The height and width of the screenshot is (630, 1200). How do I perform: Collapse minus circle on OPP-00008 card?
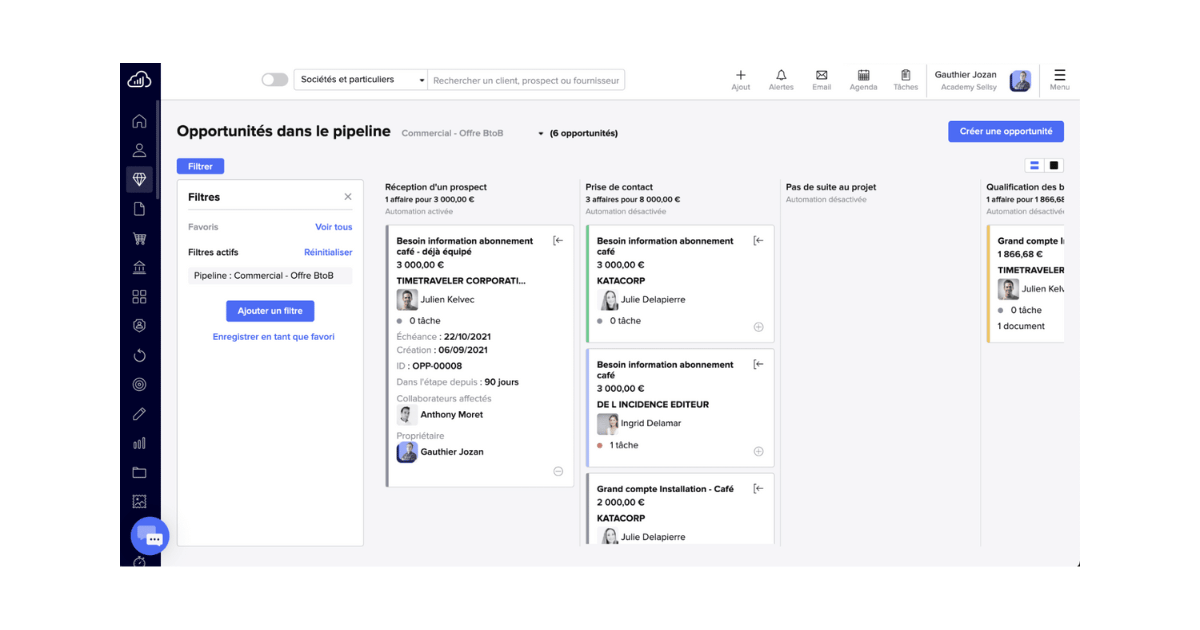pyautogui.click(x=558, y=471)
